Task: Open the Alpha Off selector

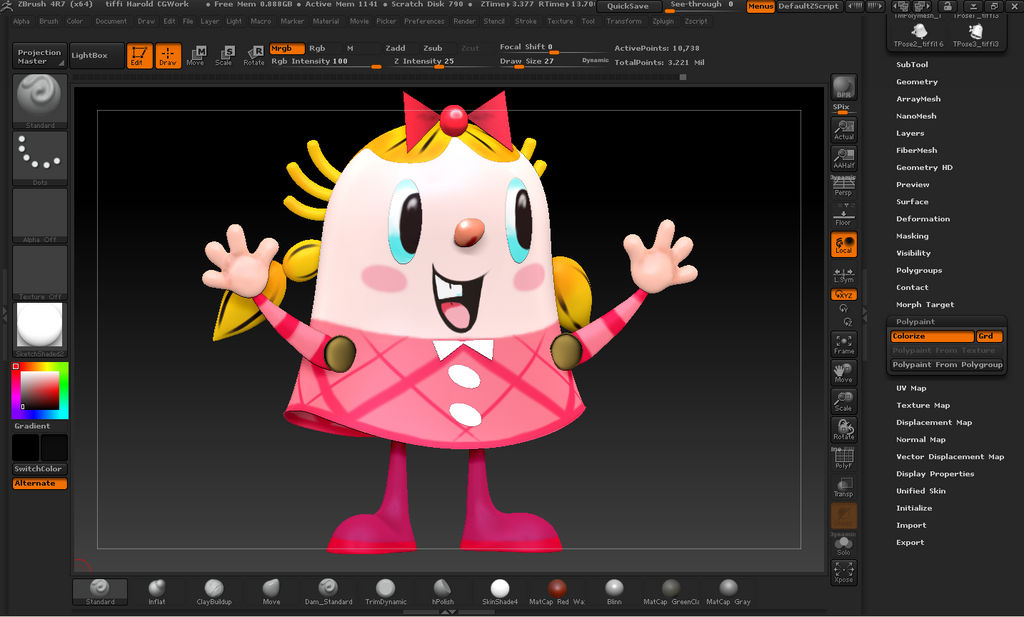Action: pyautogui.click(x=40, y=215)
